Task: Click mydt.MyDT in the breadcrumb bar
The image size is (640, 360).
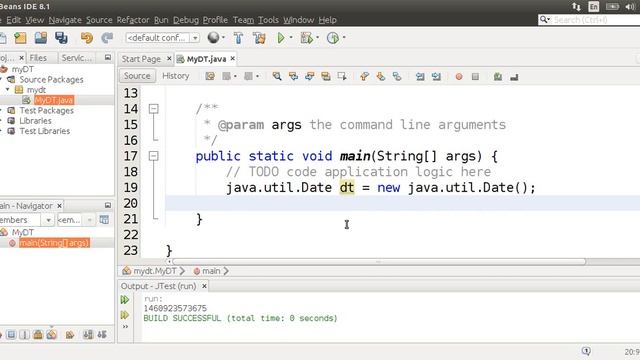Action: pos(154,271)
